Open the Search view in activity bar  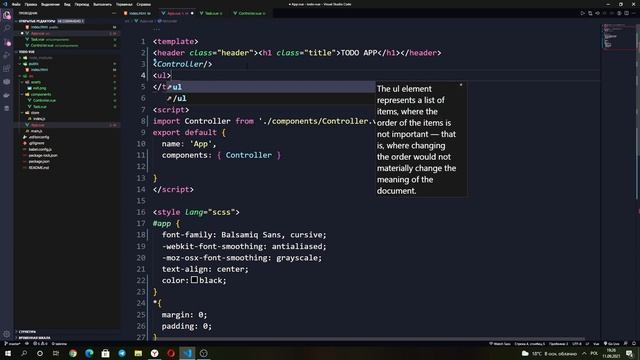7,29
